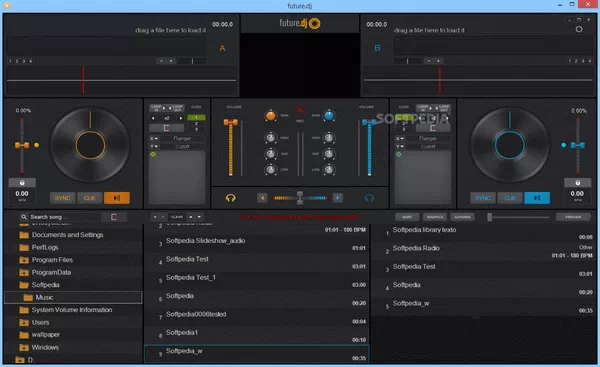Click deck A MID equalizer knob
The height and width of the screenshot is (367, 600).
pos(271,154)
